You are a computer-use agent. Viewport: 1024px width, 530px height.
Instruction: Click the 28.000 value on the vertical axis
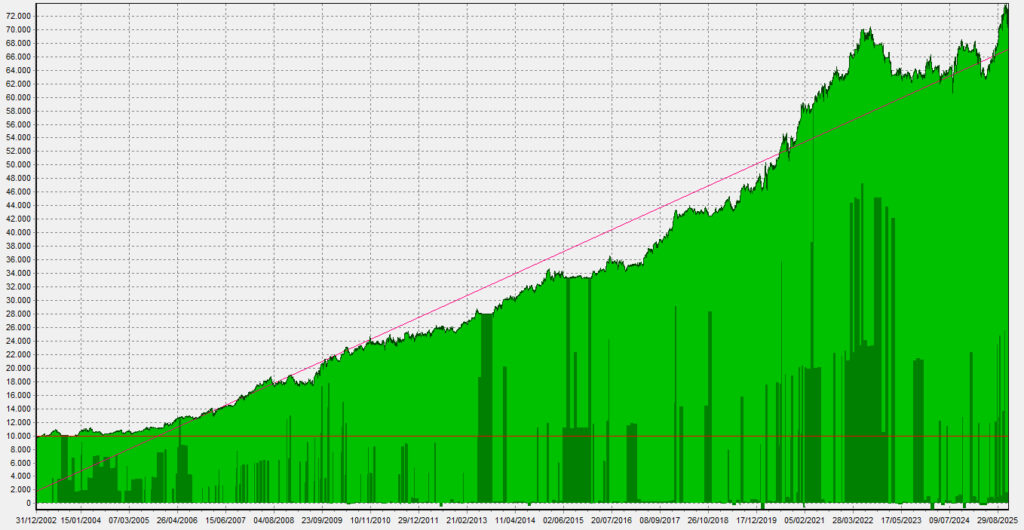coord(21,314)
